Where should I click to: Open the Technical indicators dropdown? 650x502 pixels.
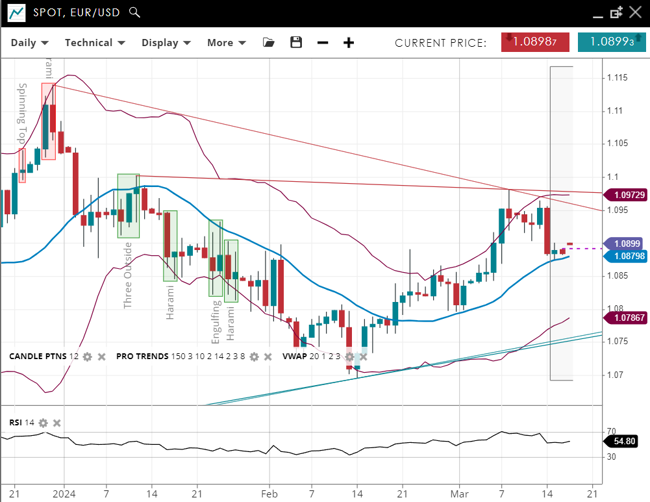click(94, 43)
